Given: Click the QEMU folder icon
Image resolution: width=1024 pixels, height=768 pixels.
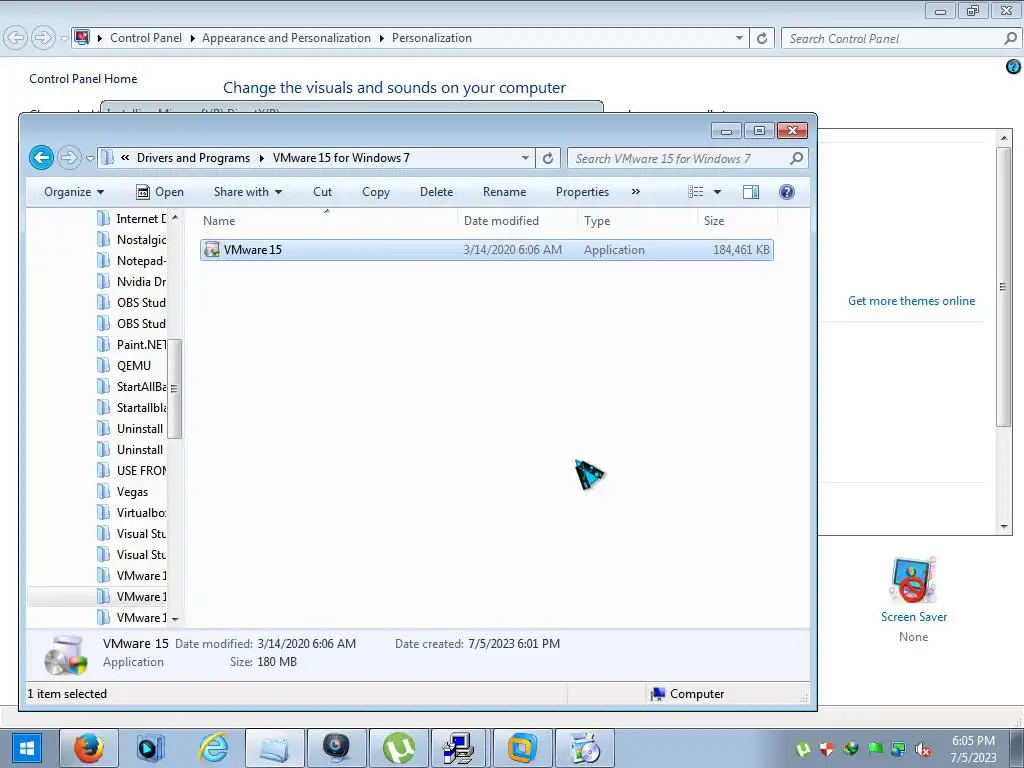Looking at the screenshot, I should [103, 366].
